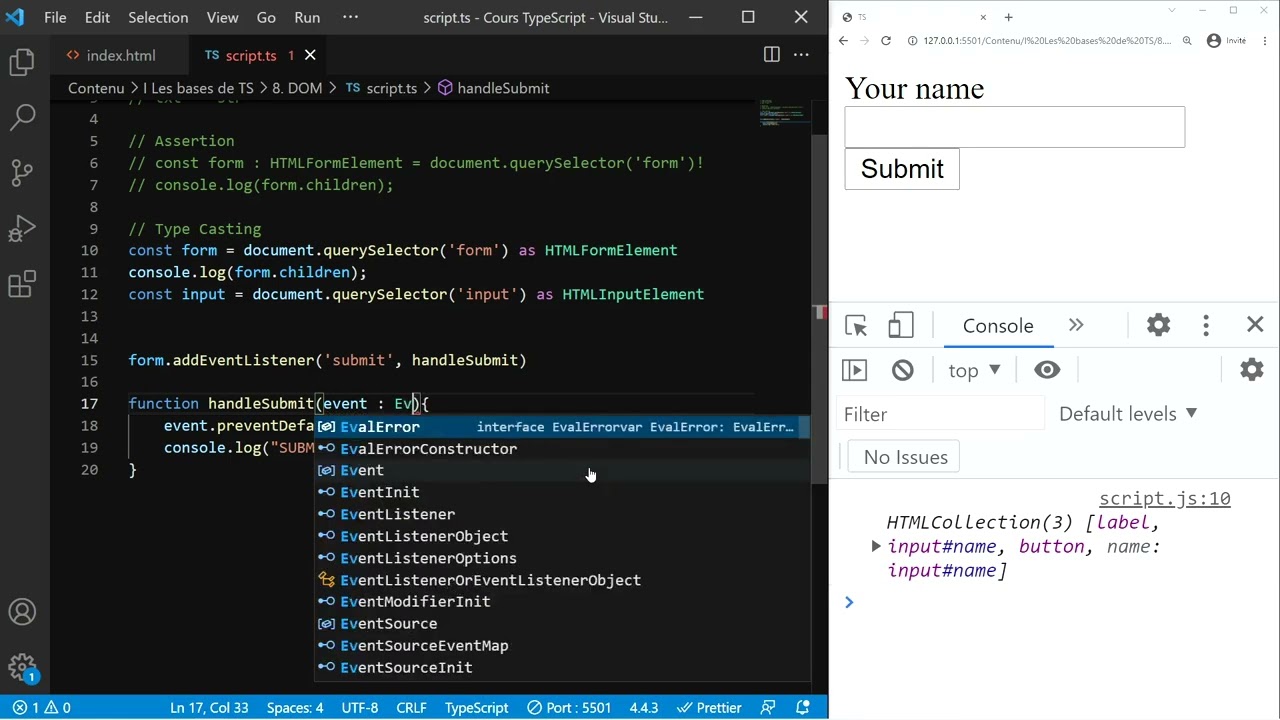Viewport: 1280px width, 720px height.
Task: Open a new browser tab
Action: point(1008,17)
